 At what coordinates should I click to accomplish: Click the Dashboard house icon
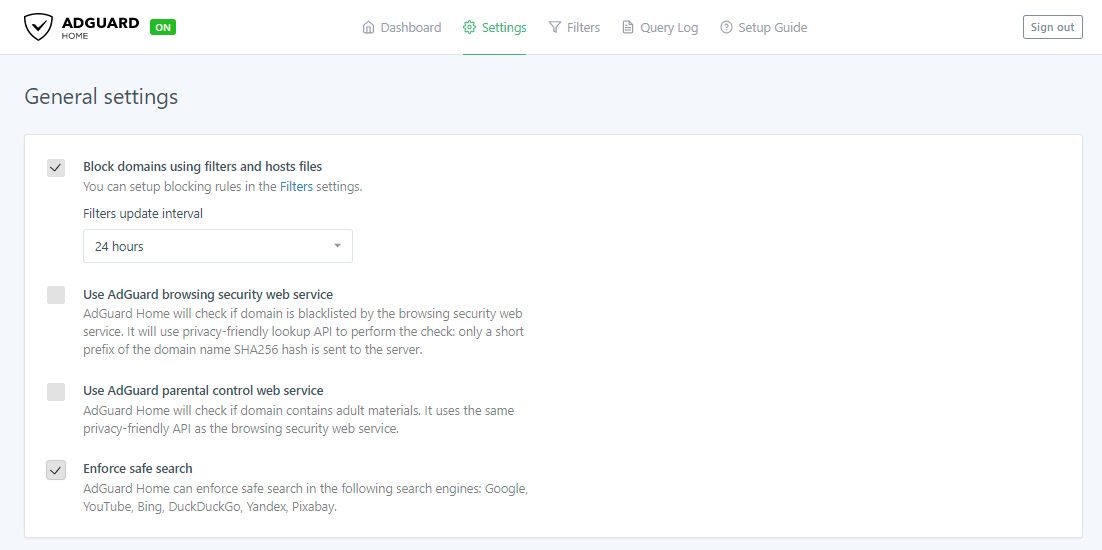pos(368,28)
